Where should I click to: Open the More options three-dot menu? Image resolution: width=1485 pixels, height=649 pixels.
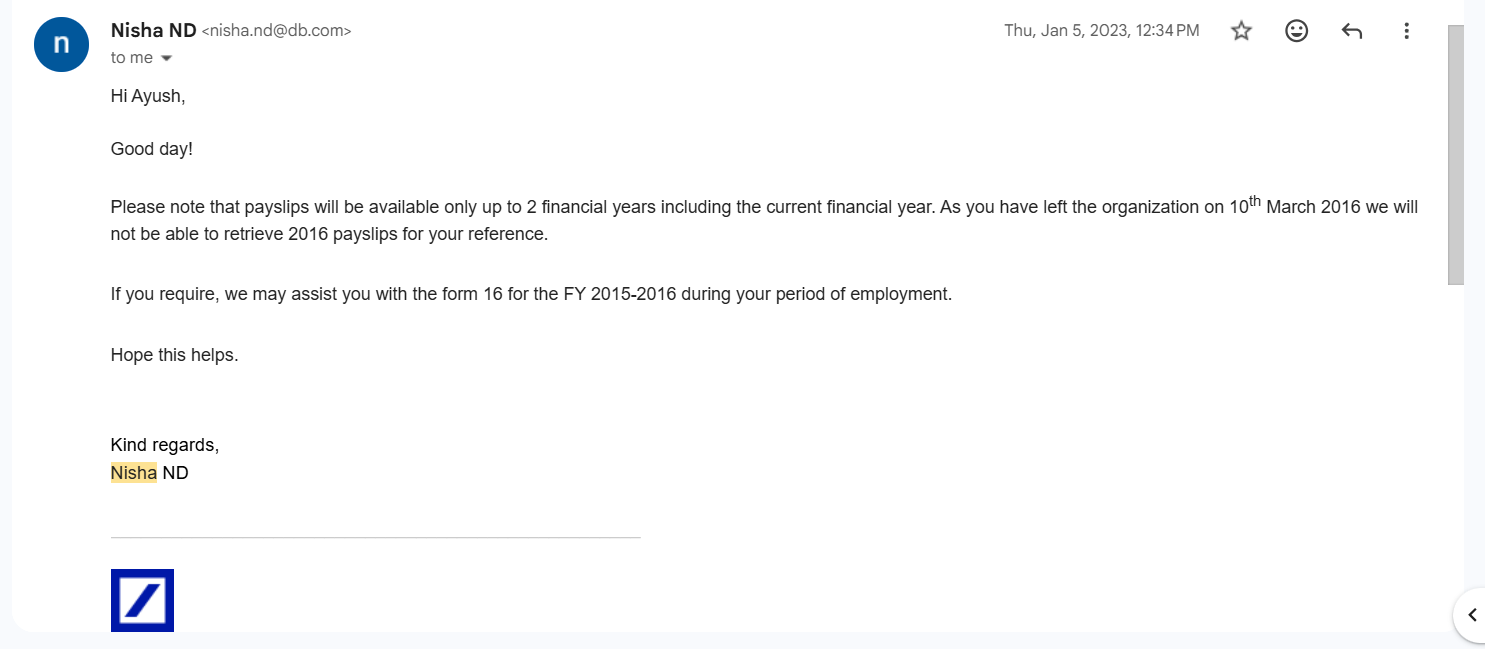[x=1406, y=31]
